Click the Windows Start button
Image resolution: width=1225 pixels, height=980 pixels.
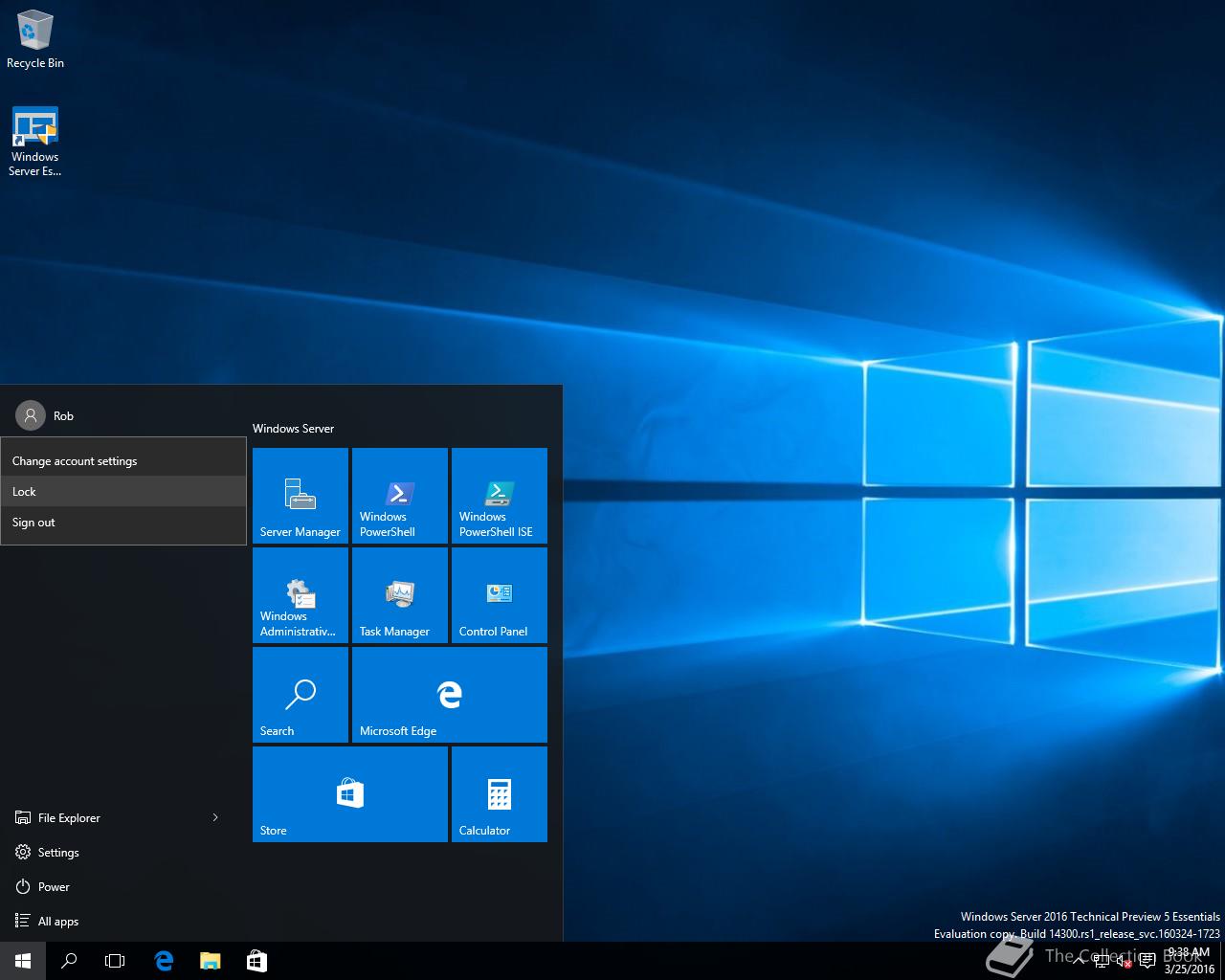[23, 961]
